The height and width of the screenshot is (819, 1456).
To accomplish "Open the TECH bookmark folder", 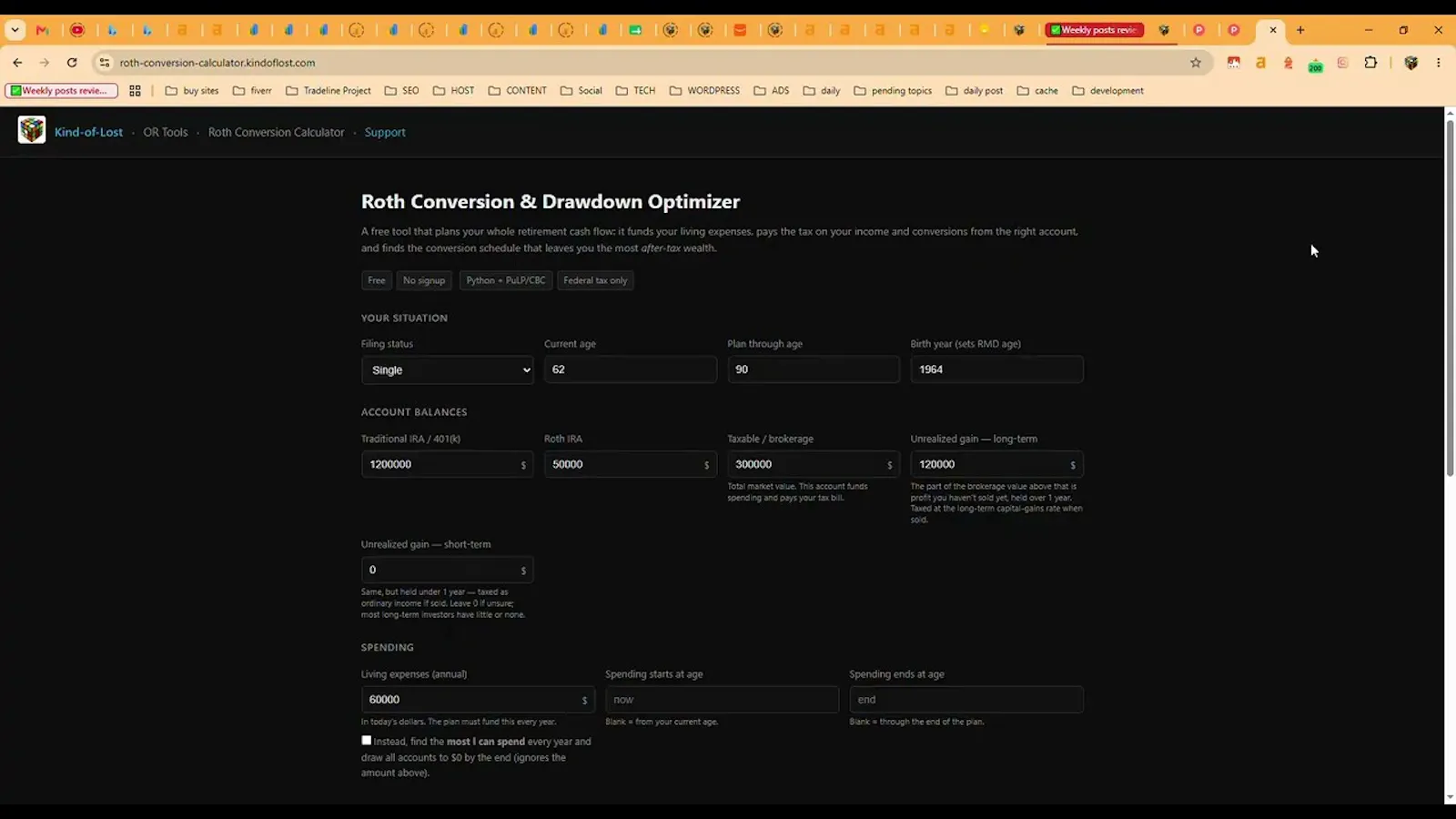I will 635,91.
